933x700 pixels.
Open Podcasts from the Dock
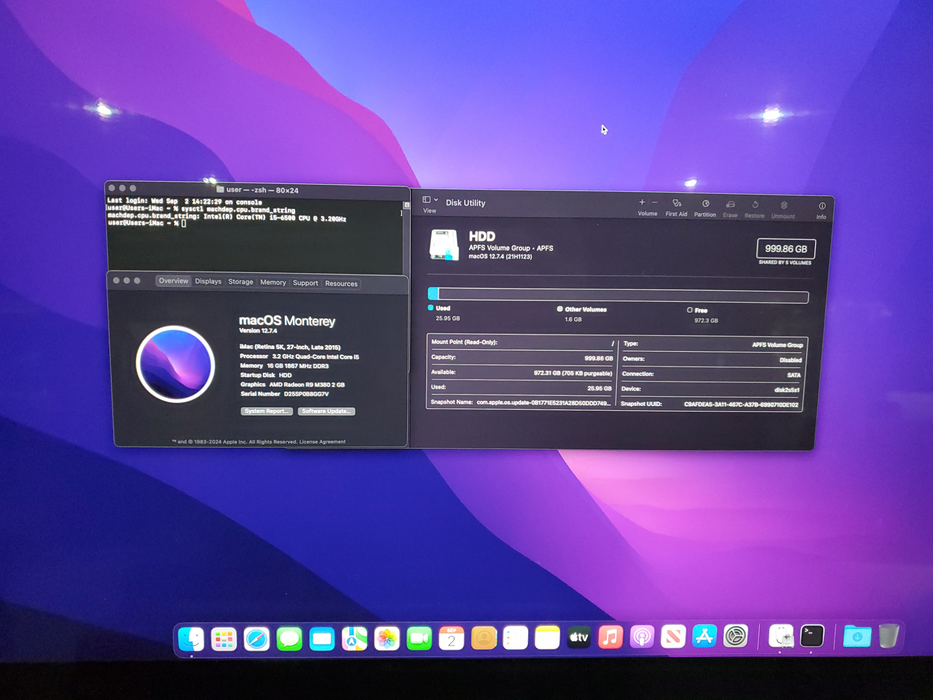642,637
